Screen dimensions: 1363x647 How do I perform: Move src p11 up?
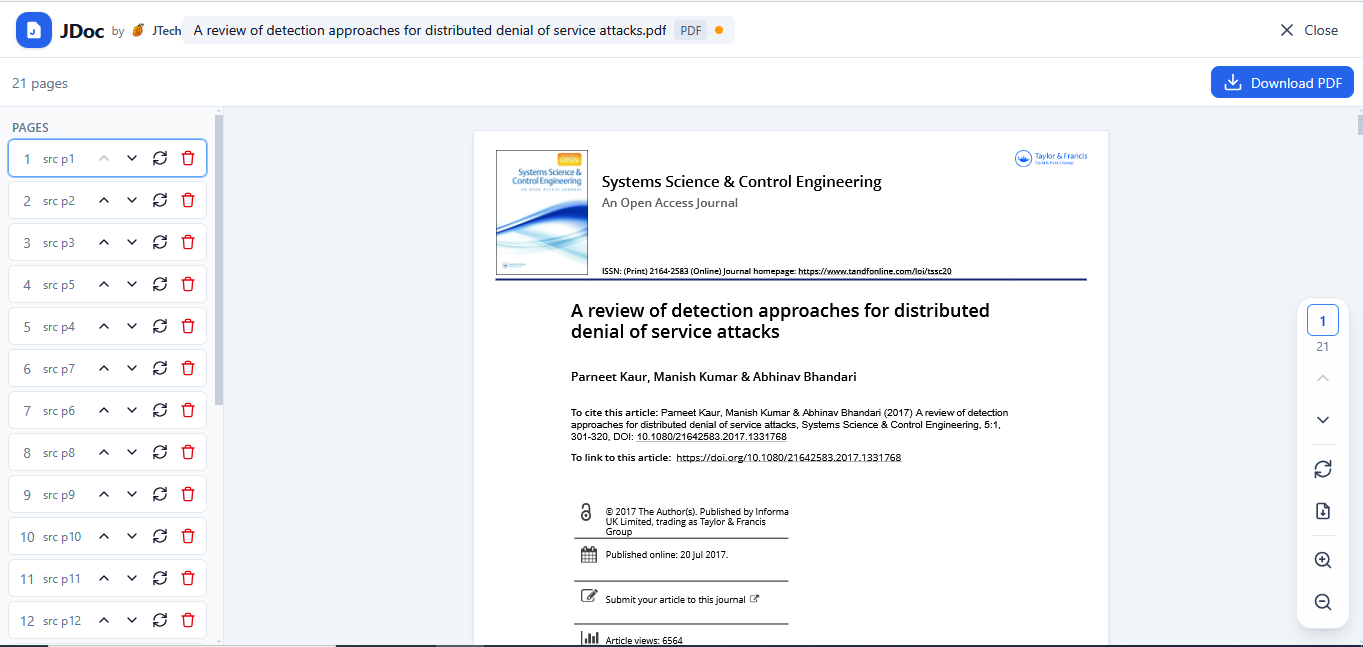click(104, 578)
